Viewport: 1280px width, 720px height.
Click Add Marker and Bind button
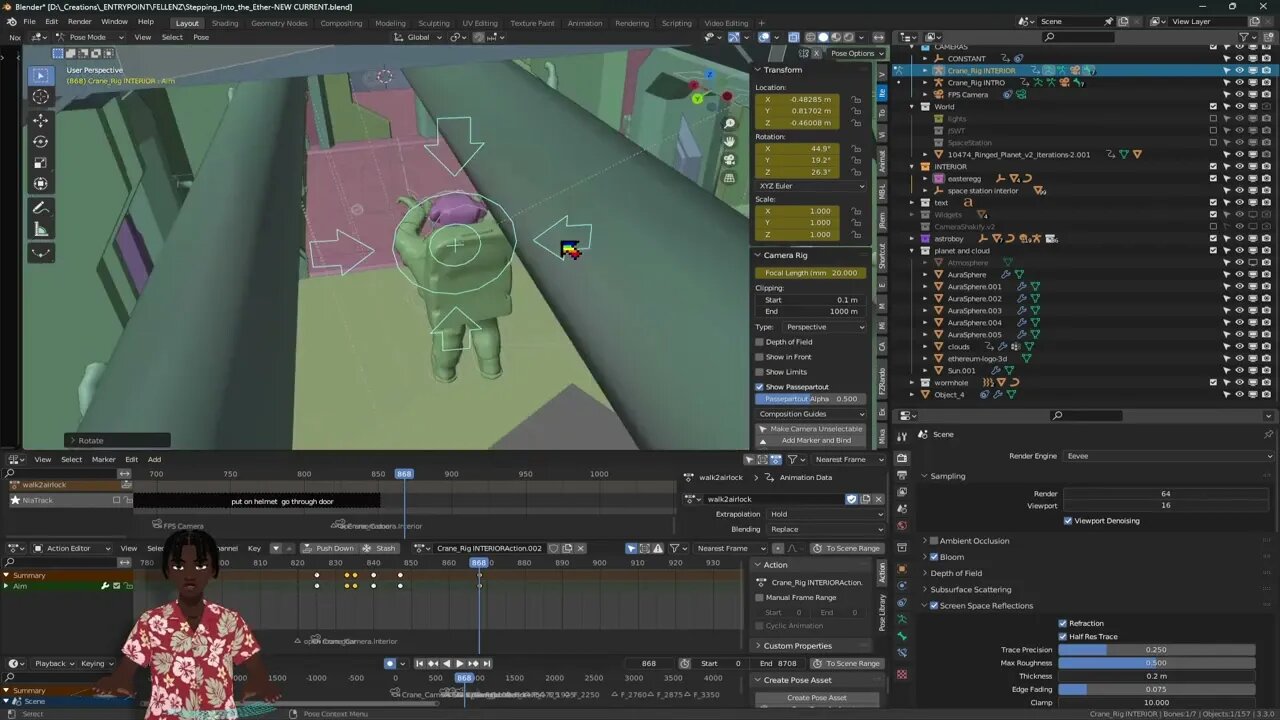(811, 440)
